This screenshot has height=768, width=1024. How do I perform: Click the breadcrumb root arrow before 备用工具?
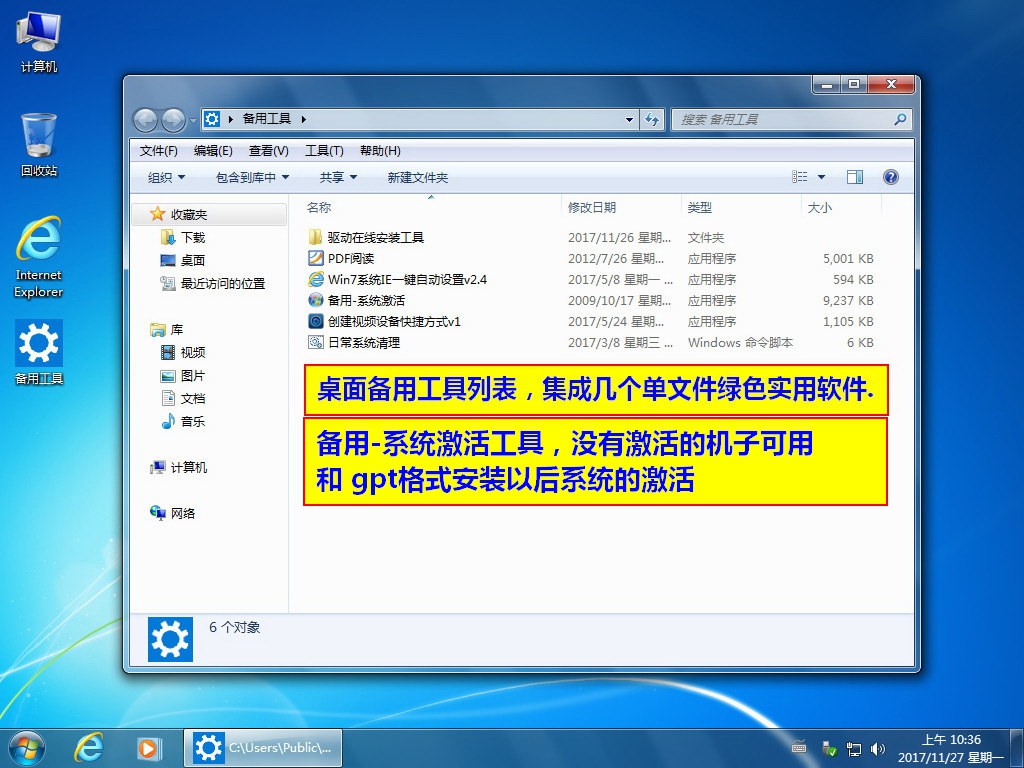tap(231, 120)
